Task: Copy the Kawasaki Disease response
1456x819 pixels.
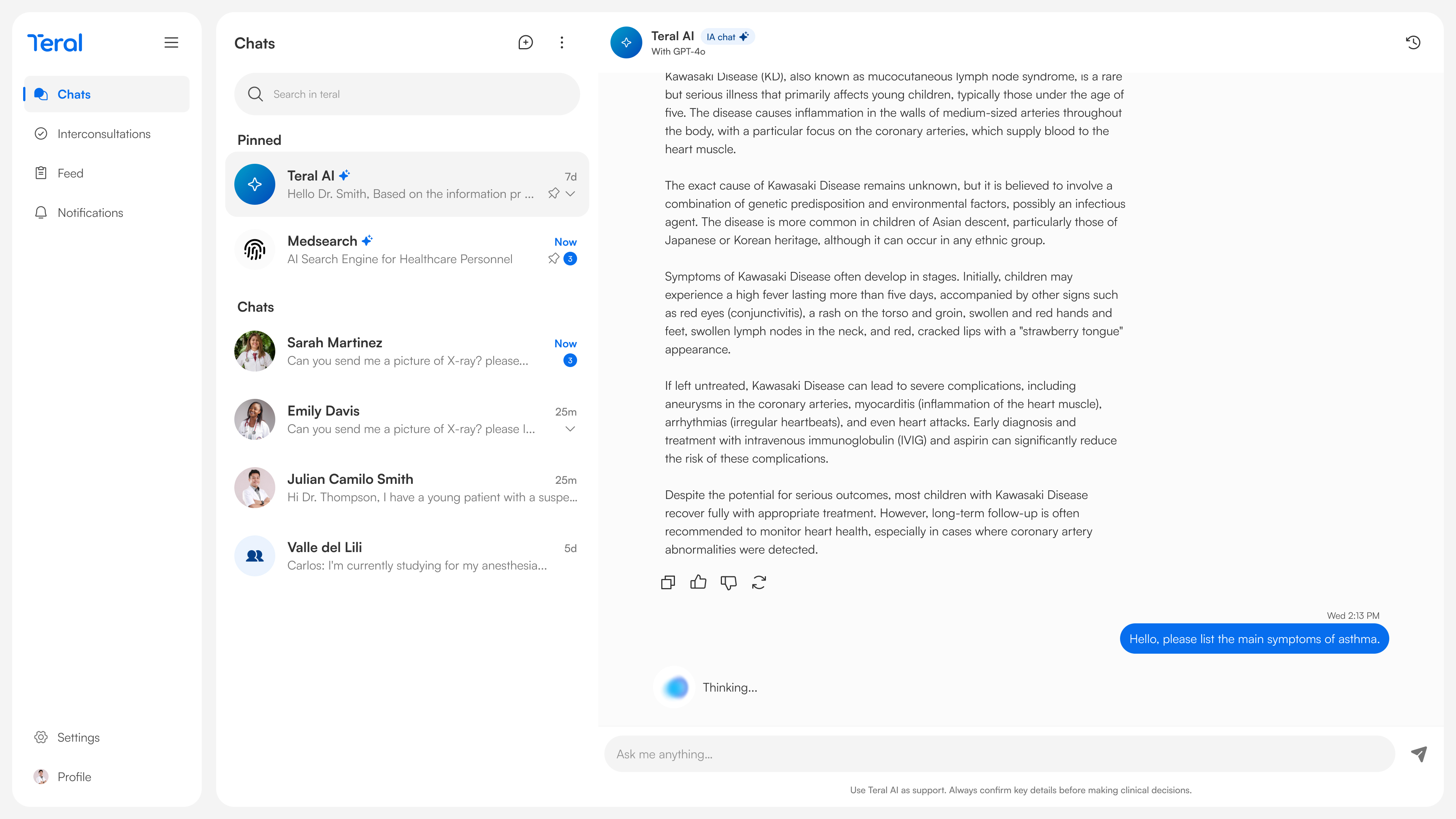Action: [667, 582]
